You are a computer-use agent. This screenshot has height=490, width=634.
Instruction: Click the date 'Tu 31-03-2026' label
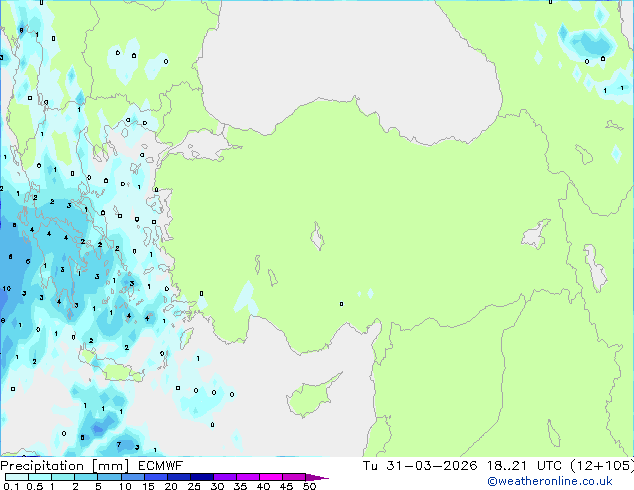pos(420,466)
